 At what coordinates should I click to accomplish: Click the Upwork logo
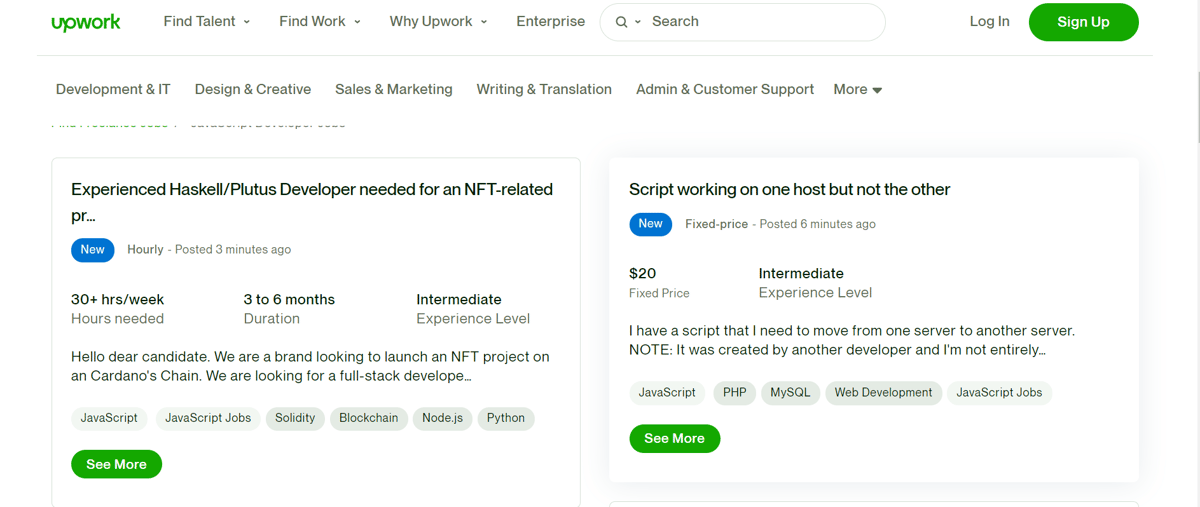(86, 22)
